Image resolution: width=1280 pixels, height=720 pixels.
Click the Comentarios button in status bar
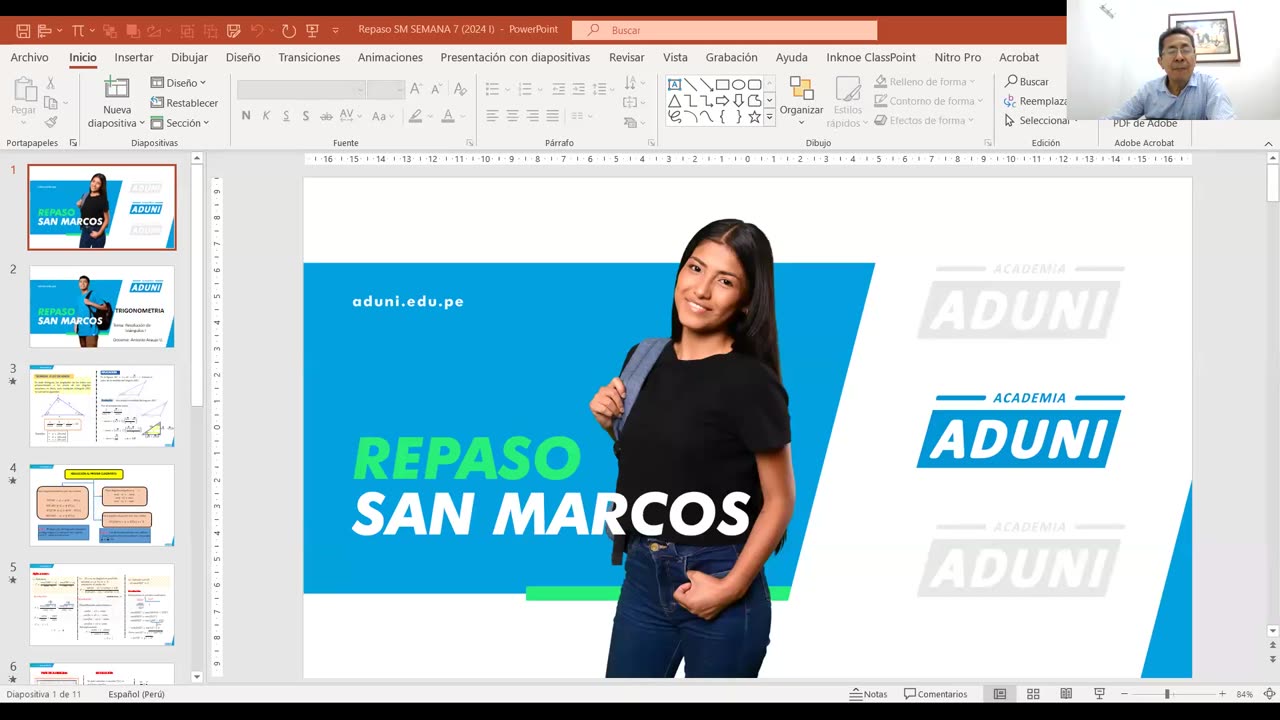pyautogui.click(x=935, y=694)
